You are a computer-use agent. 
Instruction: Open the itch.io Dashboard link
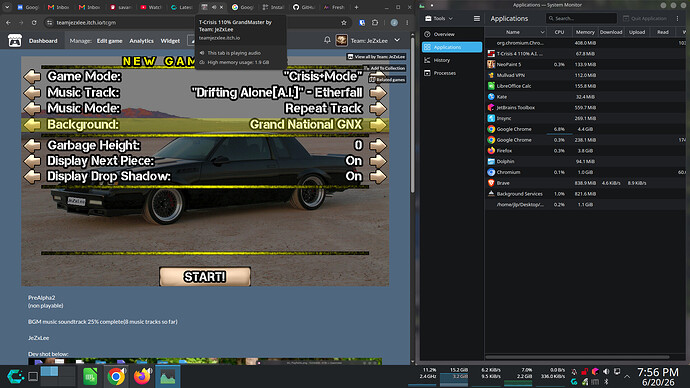tap(43, 41)
